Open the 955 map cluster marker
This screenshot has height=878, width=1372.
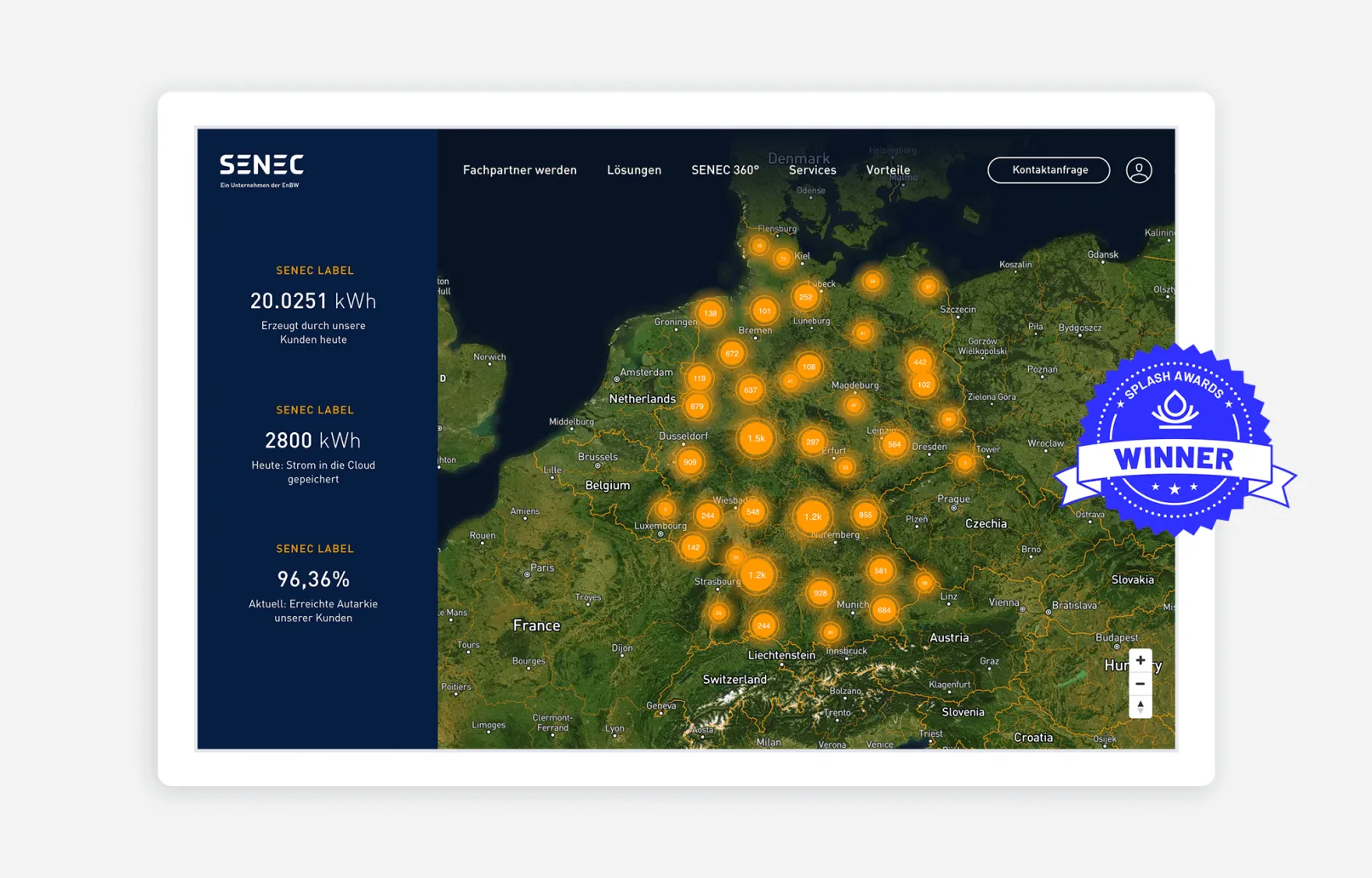865,515
